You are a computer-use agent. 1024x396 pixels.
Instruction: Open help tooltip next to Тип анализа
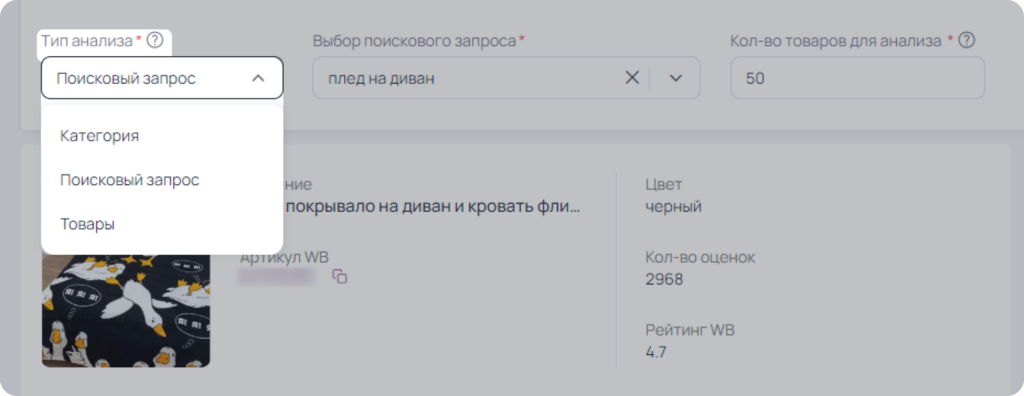(x=154, y=41)
